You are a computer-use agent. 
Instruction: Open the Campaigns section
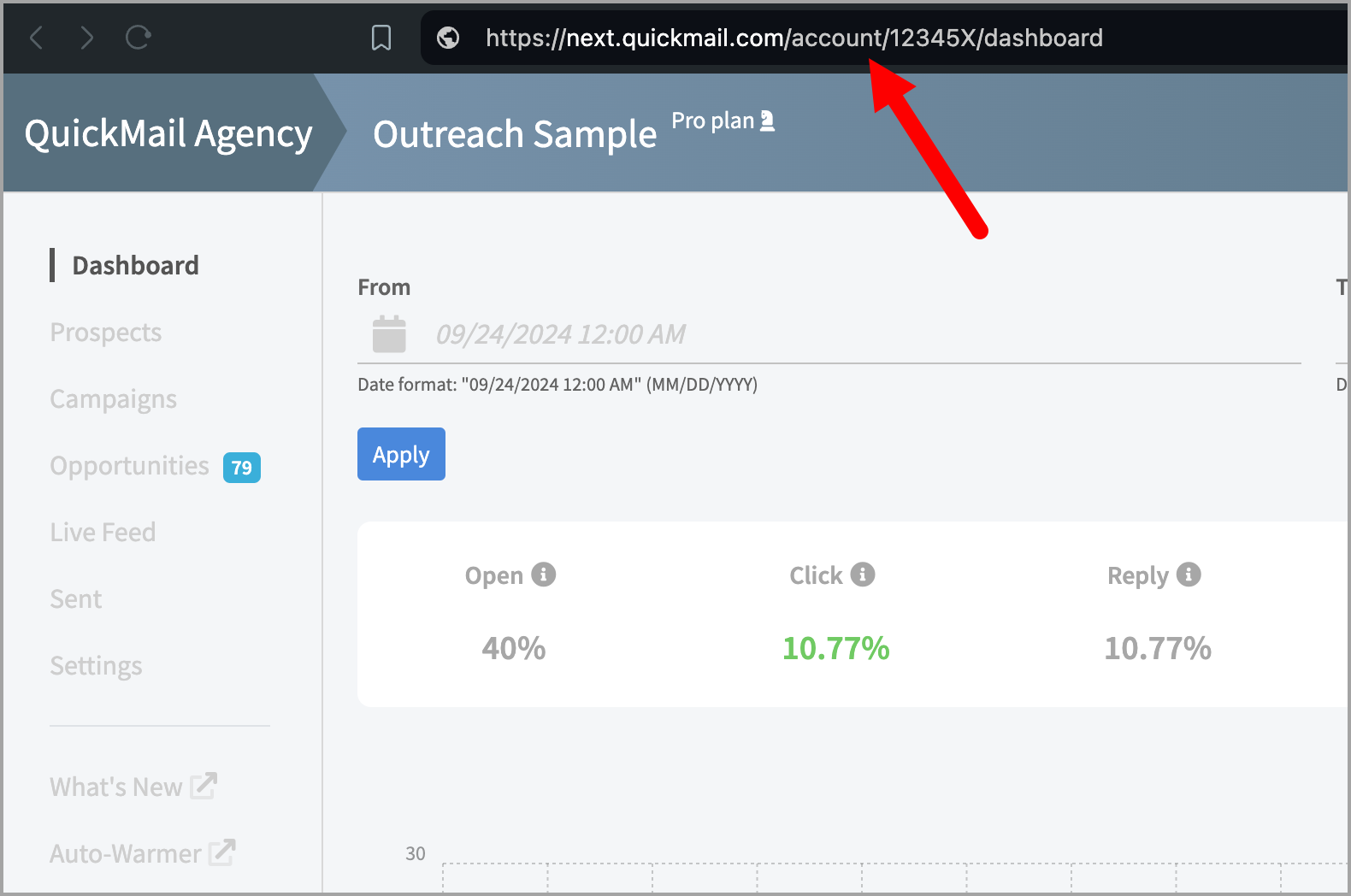[114, 399]
